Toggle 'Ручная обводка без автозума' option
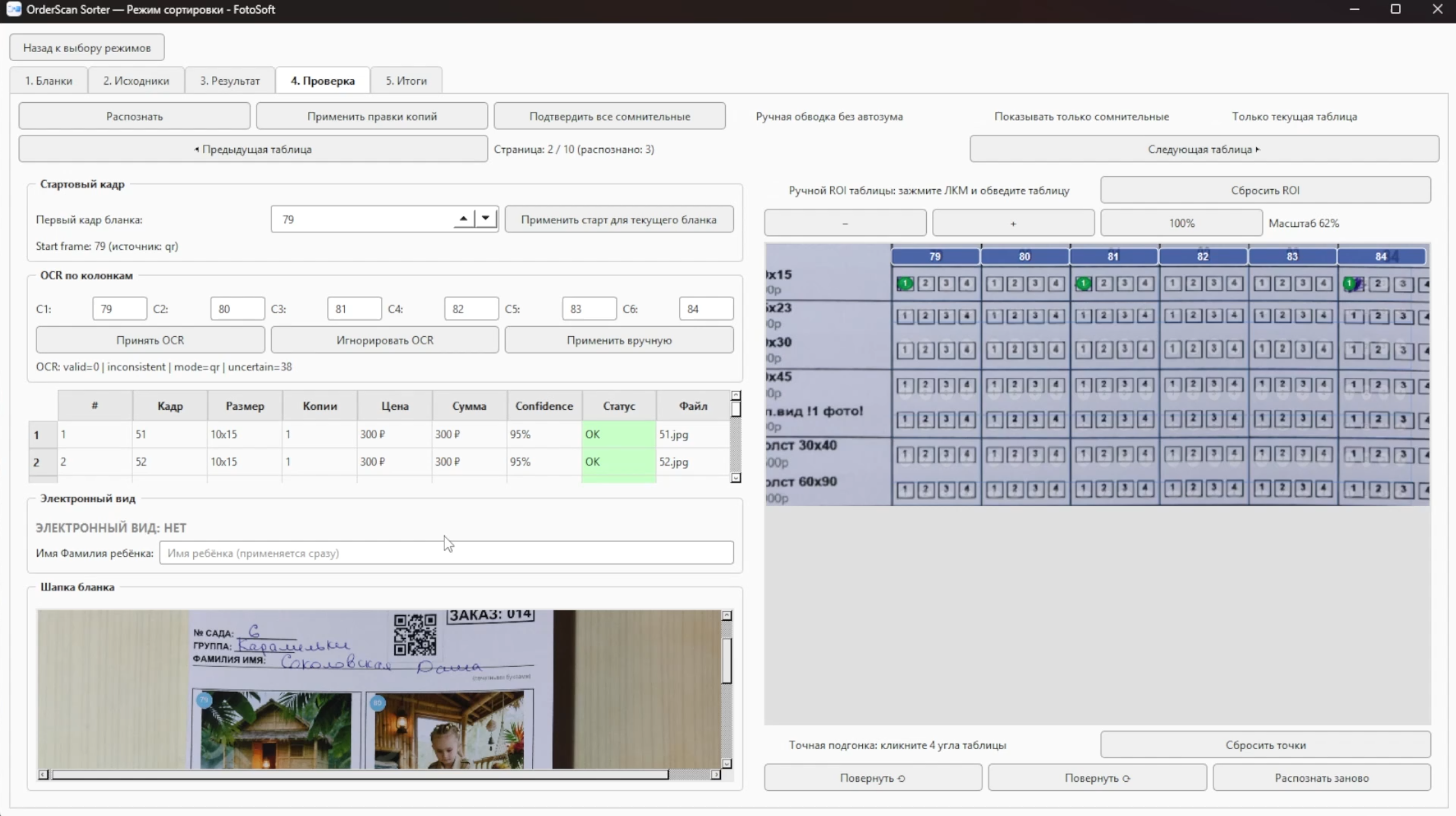The width and height of the screenshot is (1456, 816). (x=829, y=117)
